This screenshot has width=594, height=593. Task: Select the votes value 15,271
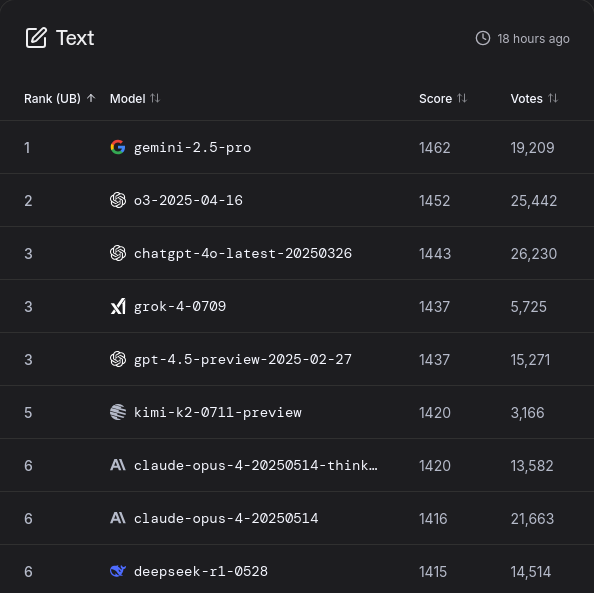coord(530,360)
